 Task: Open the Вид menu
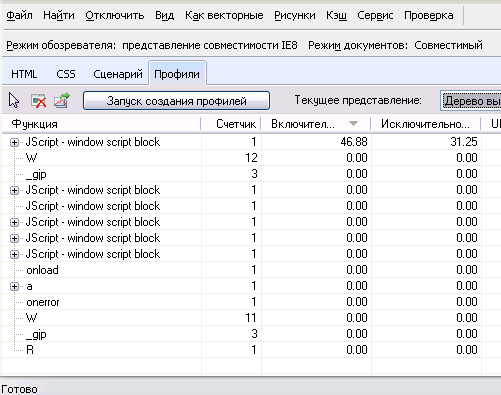click(x=164, y=15)
